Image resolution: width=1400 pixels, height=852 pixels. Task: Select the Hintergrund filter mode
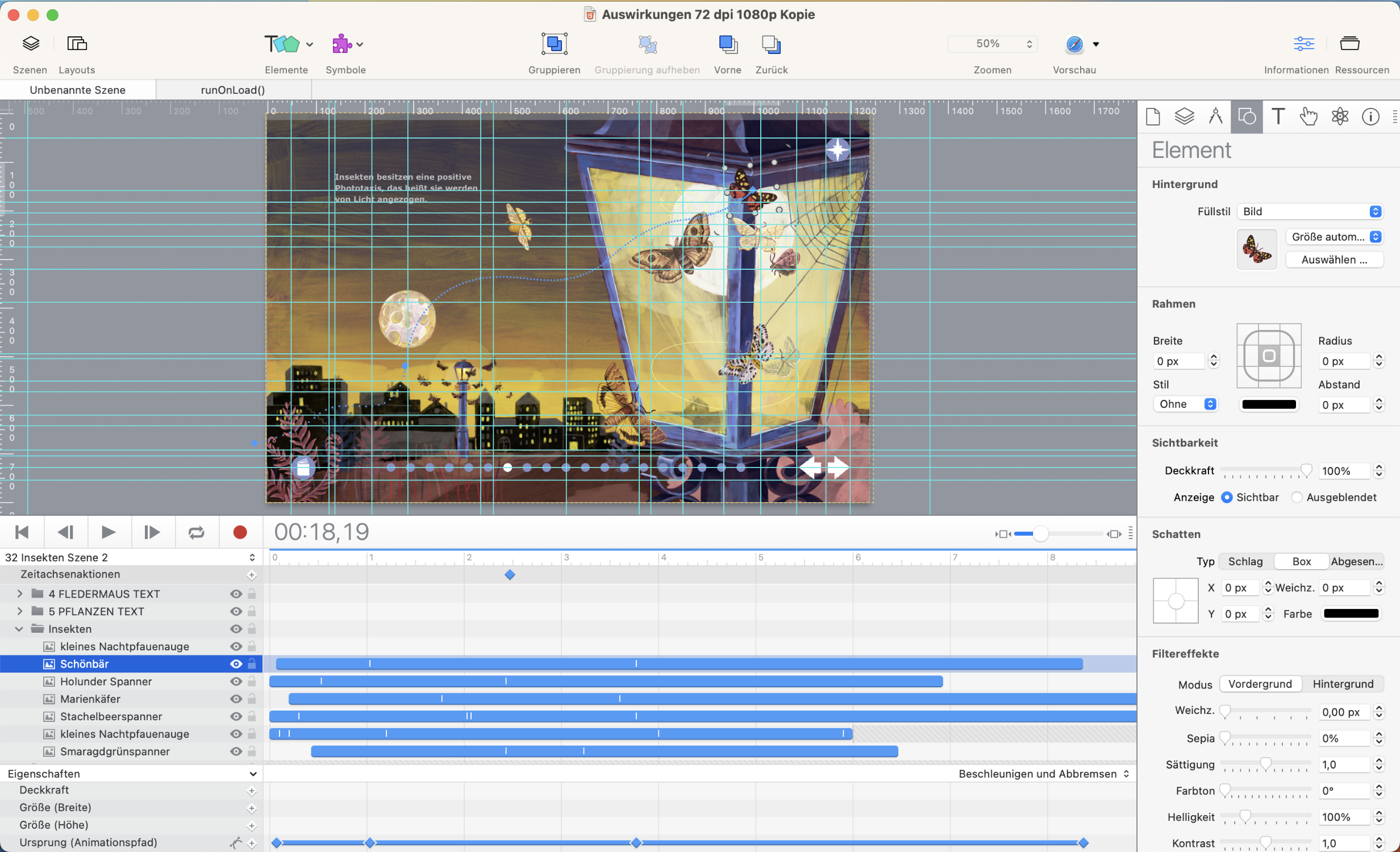[1343, 684]
